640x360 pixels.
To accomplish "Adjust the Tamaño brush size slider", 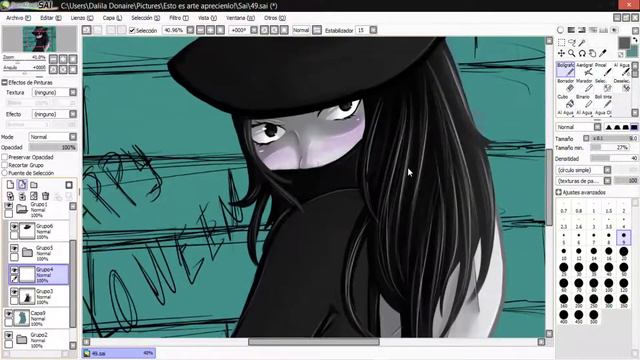I will coord(614,138).
